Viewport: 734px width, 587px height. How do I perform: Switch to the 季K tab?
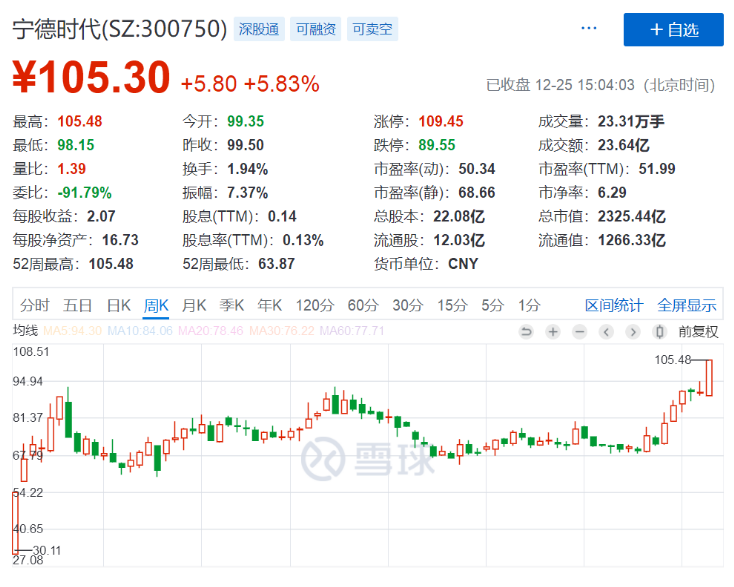pos(232,306)
